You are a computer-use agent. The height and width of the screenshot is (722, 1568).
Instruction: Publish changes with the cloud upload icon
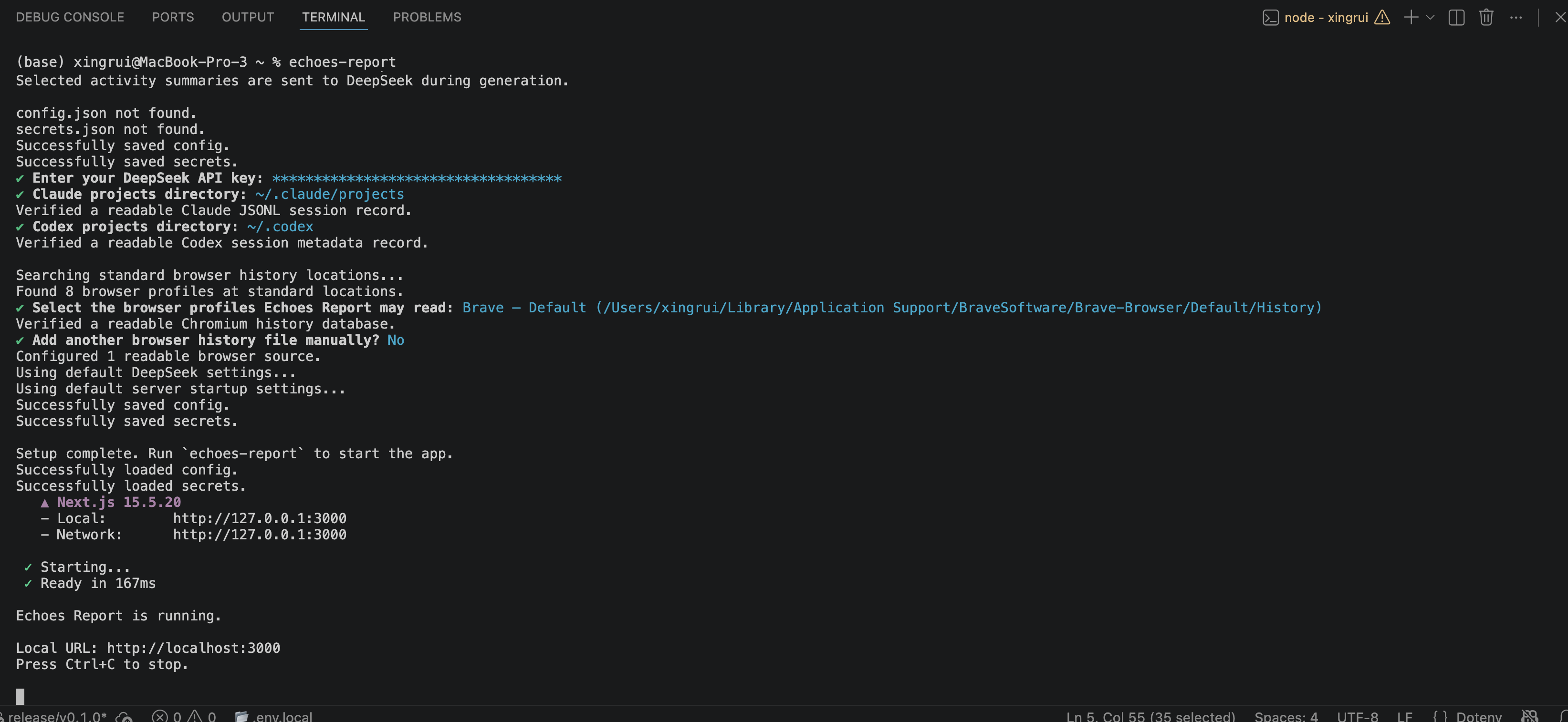[124, 717]
